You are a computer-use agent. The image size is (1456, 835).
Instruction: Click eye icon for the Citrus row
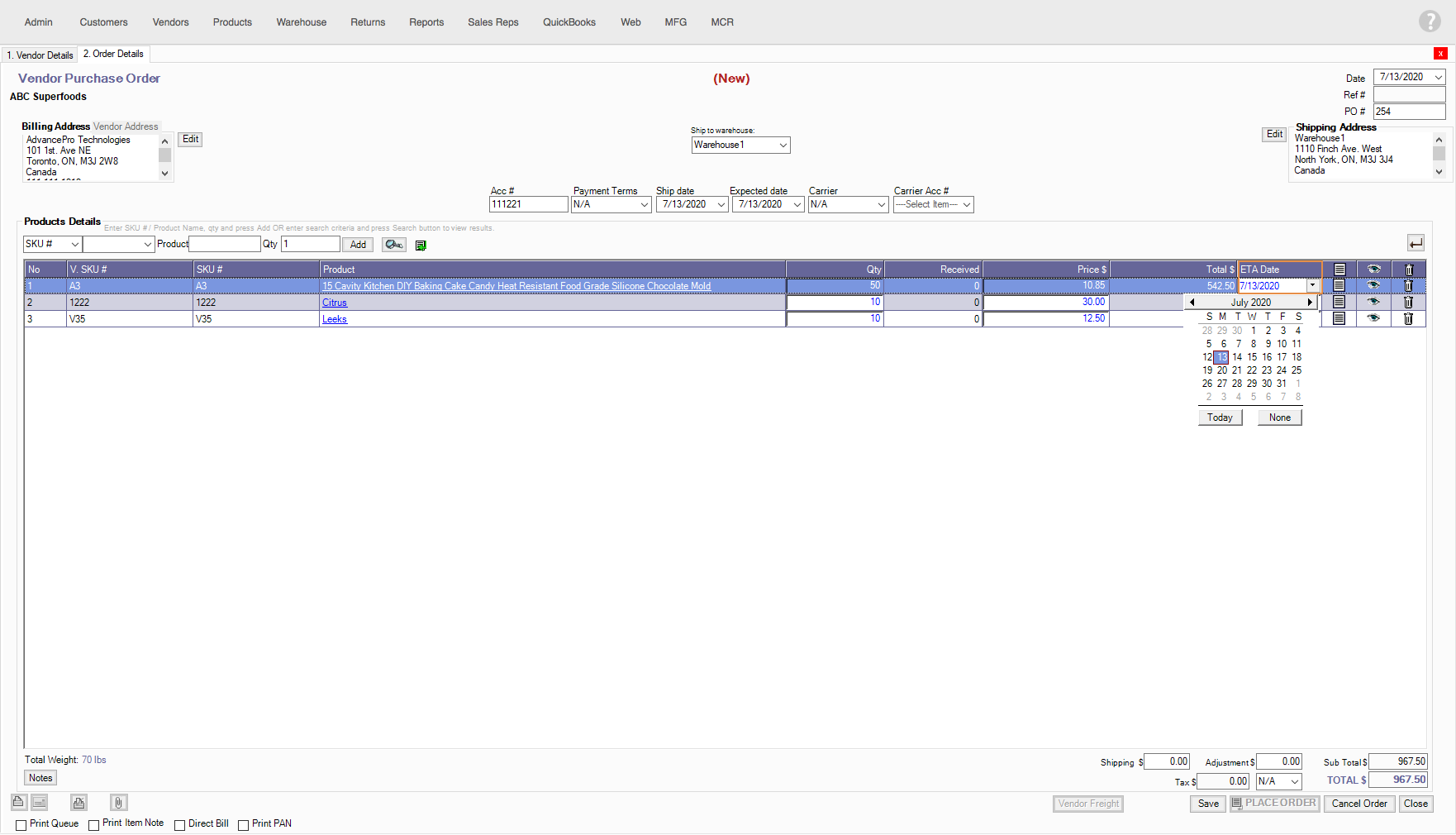pos(1373,303)
